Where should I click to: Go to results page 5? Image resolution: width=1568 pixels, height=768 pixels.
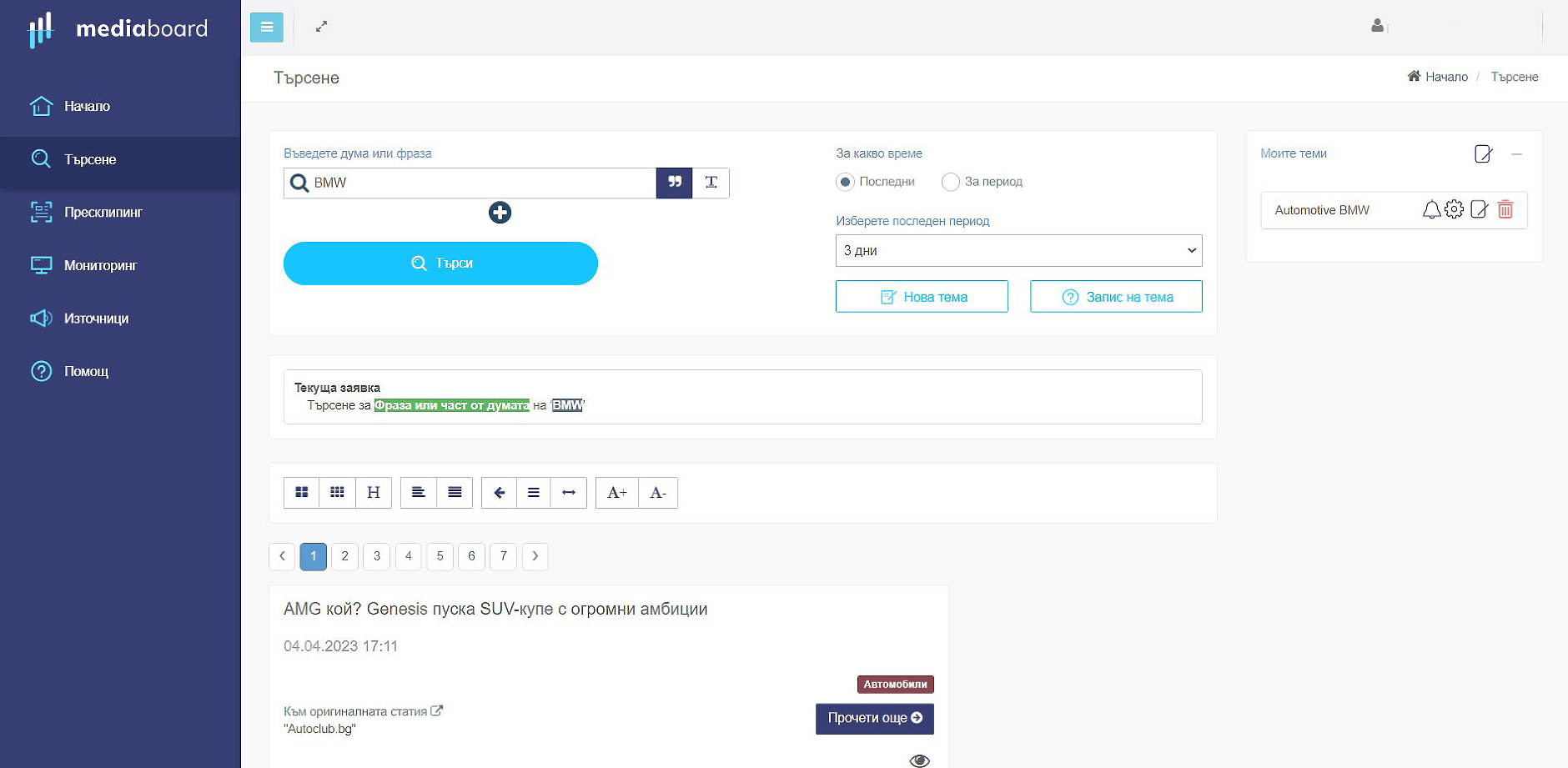[440, 556]
